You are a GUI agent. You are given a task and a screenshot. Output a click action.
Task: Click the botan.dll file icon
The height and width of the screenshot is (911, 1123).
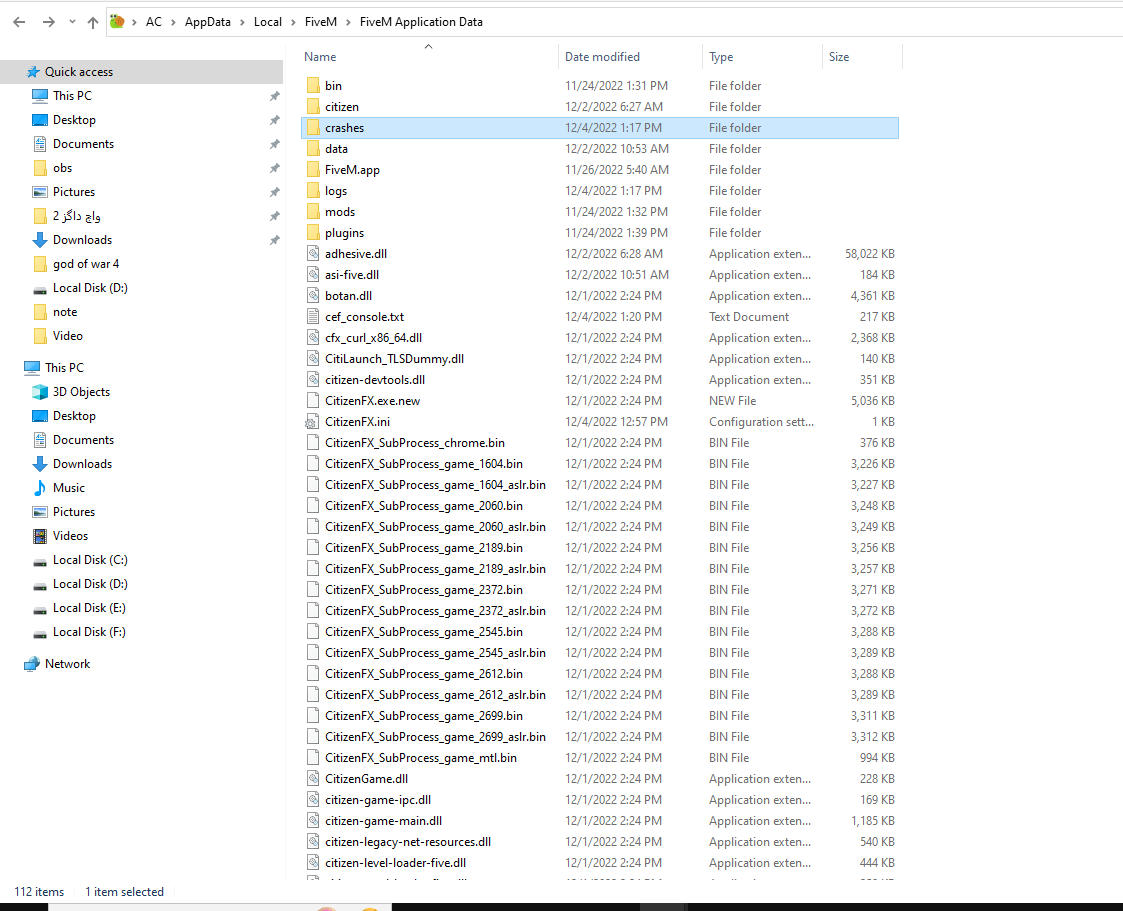click(x=313, y=295)
